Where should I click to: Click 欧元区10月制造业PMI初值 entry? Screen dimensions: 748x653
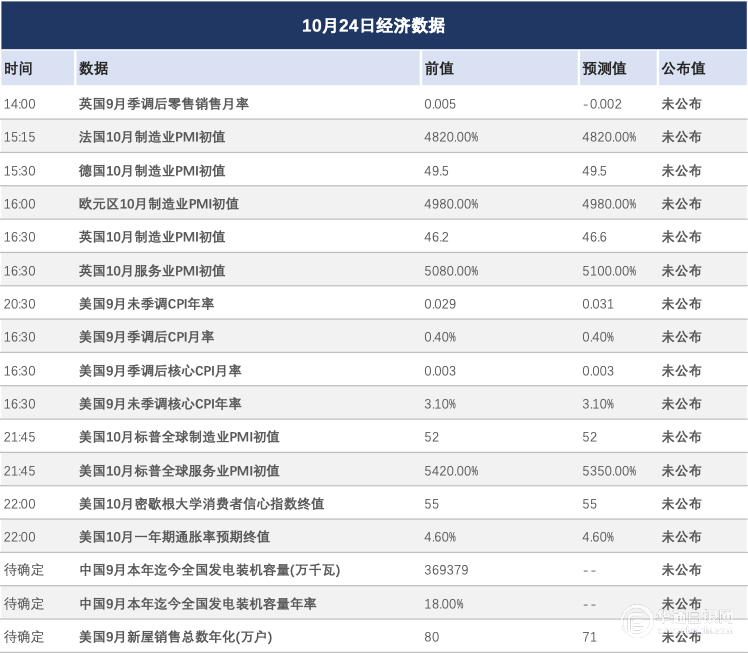(159, 204)
